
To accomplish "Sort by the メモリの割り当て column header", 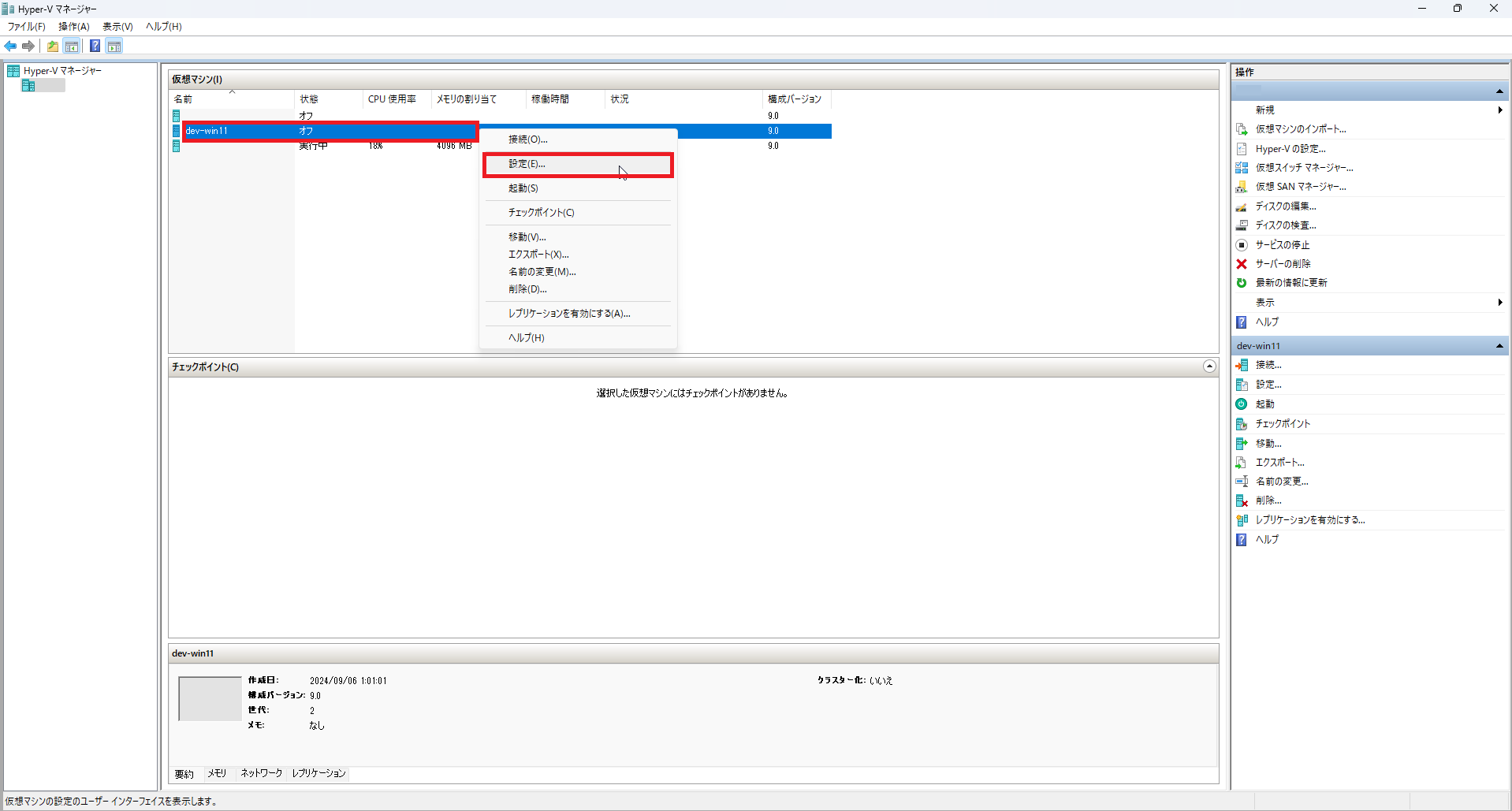I will coord(479,99).
